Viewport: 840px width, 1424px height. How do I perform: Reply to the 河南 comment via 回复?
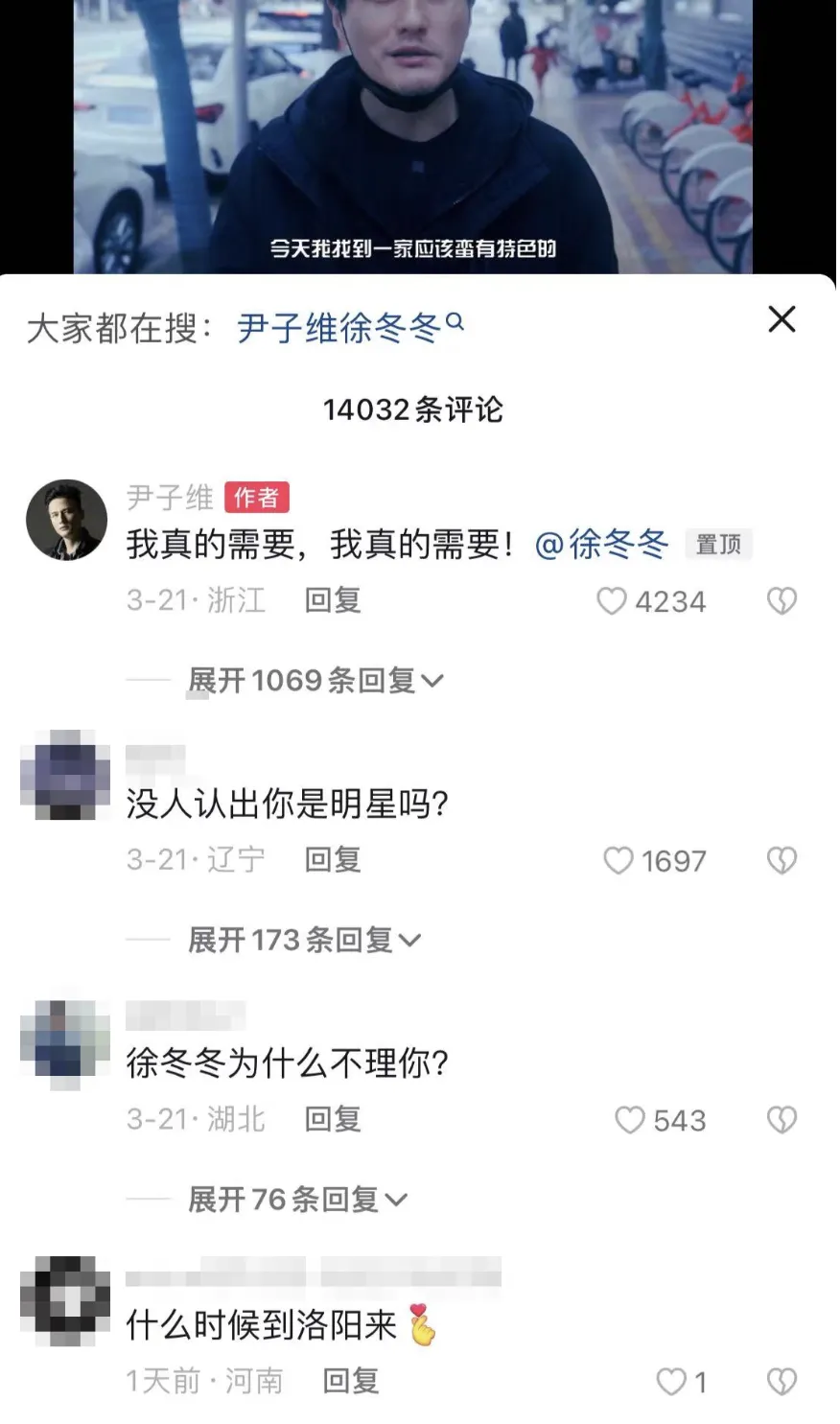[351, 1381]
